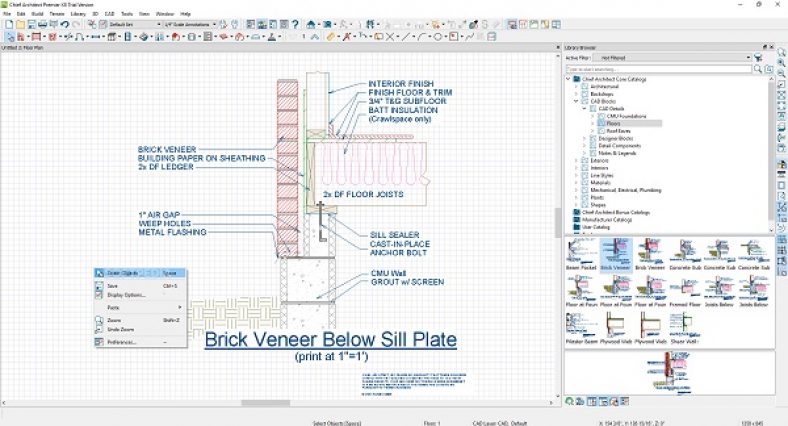This screenshot has height=426, width=788.
Task: Click the green refresh icon below library preview
Action: click(x=569, y=401)
